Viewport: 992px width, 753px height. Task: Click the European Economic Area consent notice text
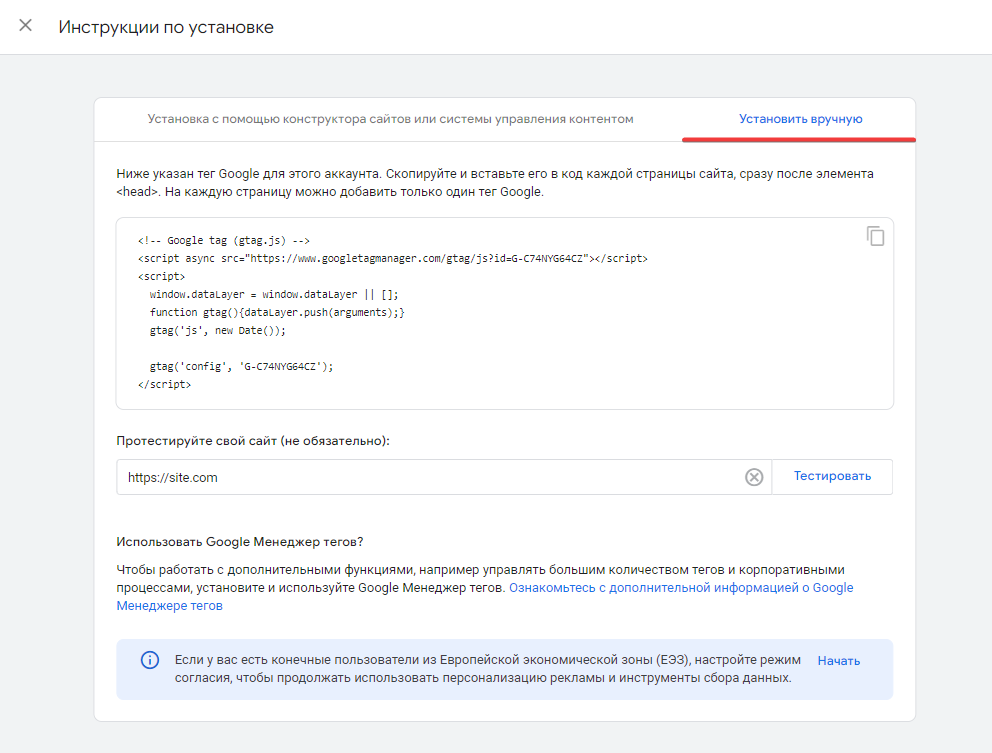pyautogui.click(x=488, y=669)
